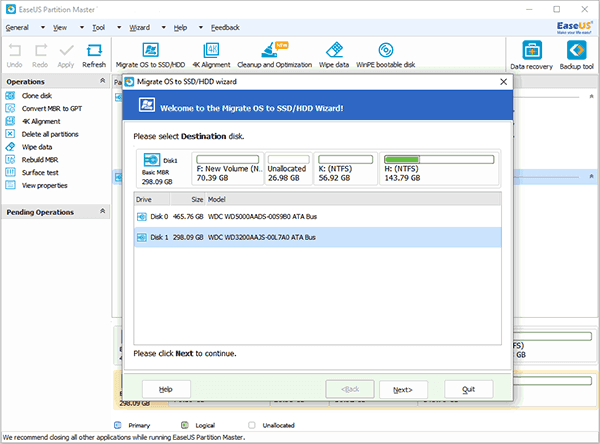Click the Disk1 Basic MBR icon
This screenshot has height=444, width=600.
152,160
